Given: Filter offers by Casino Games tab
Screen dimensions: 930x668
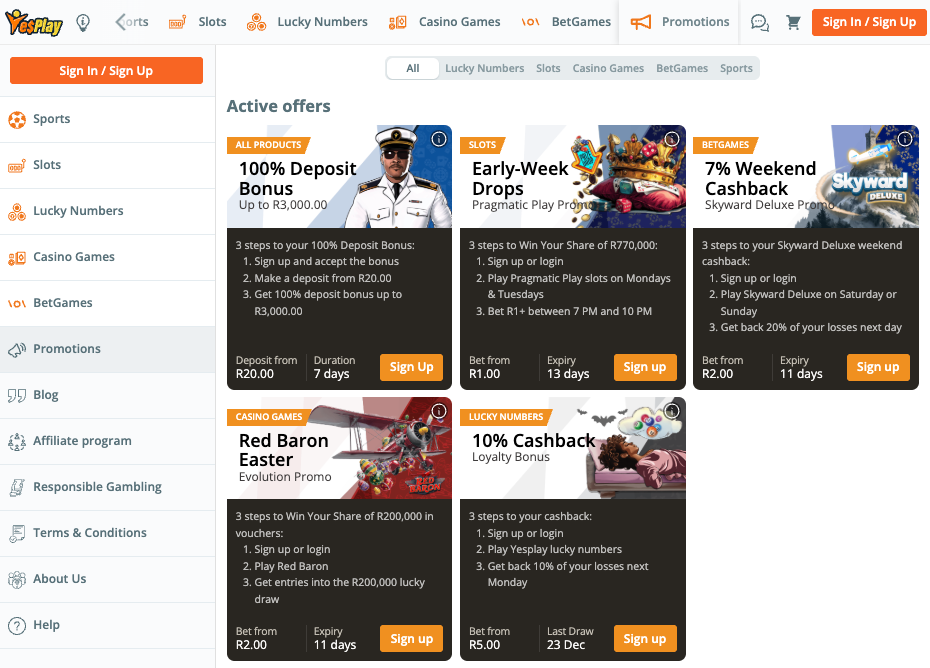Looking at the screenshot, I should coord(608,68).
